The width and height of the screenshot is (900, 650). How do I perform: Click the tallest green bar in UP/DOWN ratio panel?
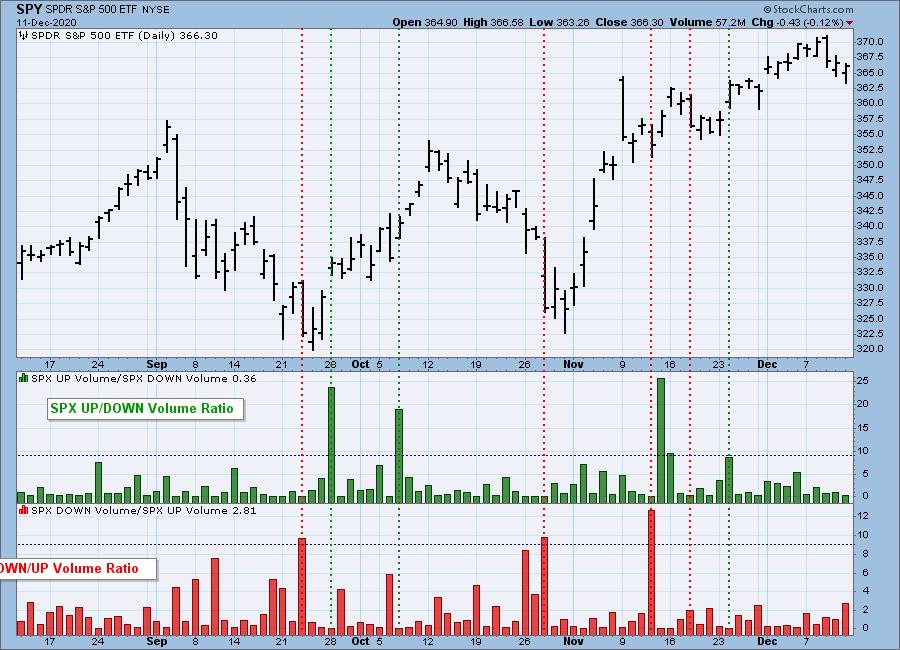pos(661,440)
